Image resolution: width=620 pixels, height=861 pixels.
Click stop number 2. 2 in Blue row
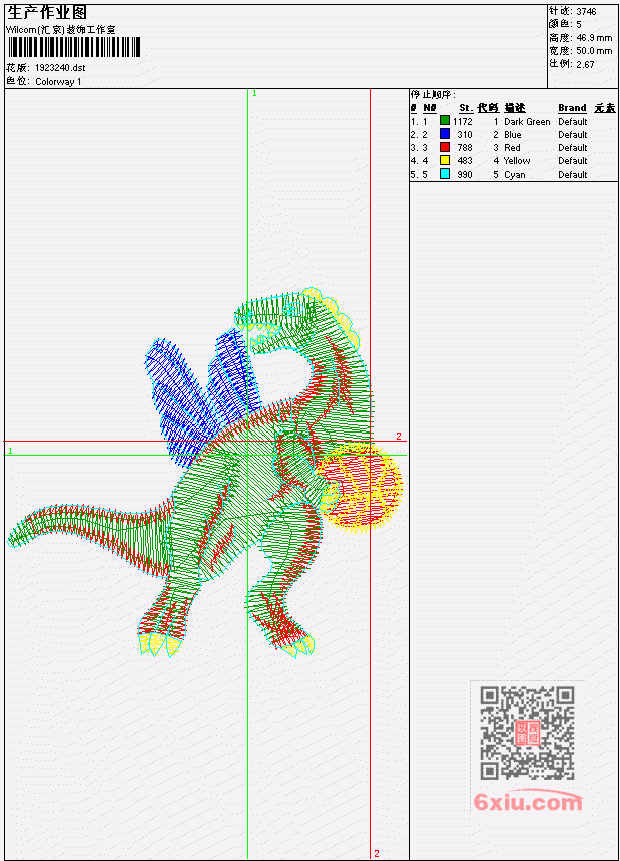419,135
